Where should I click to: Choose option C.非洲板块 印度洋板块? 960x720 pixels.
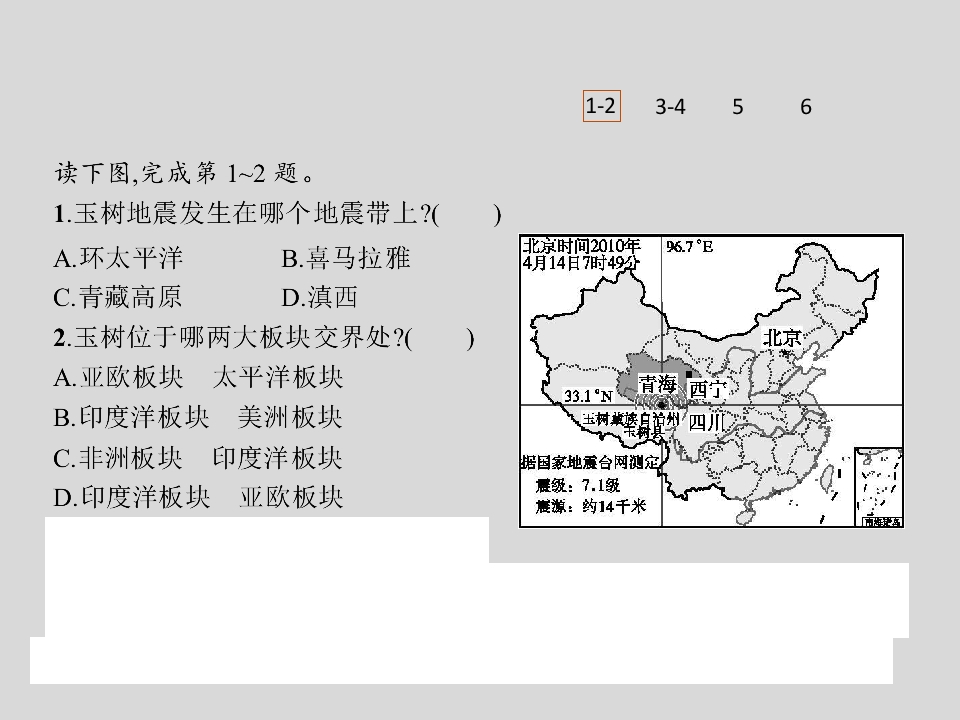click(x=198, y=458)
